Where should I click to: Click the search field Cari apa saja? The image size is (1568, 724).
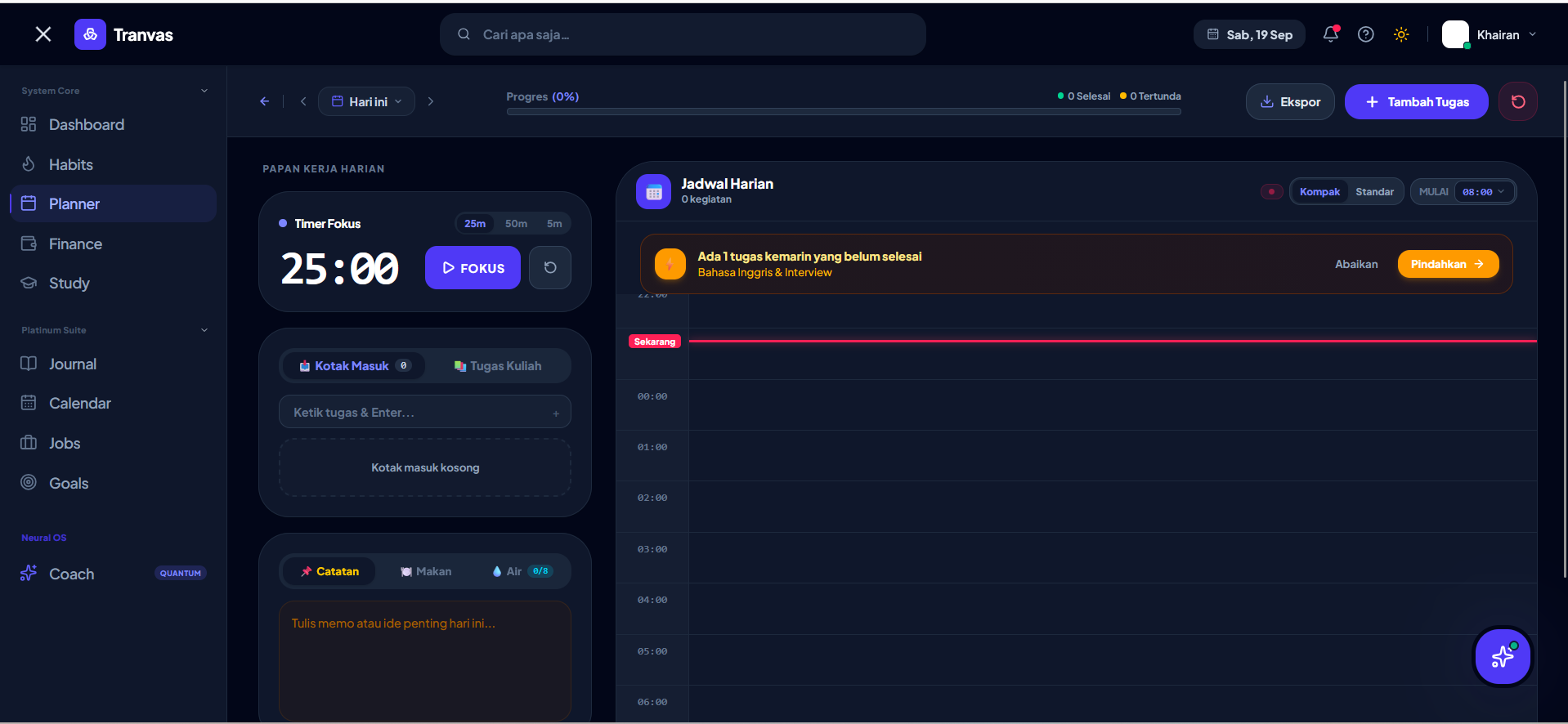[x=683, y=34]
